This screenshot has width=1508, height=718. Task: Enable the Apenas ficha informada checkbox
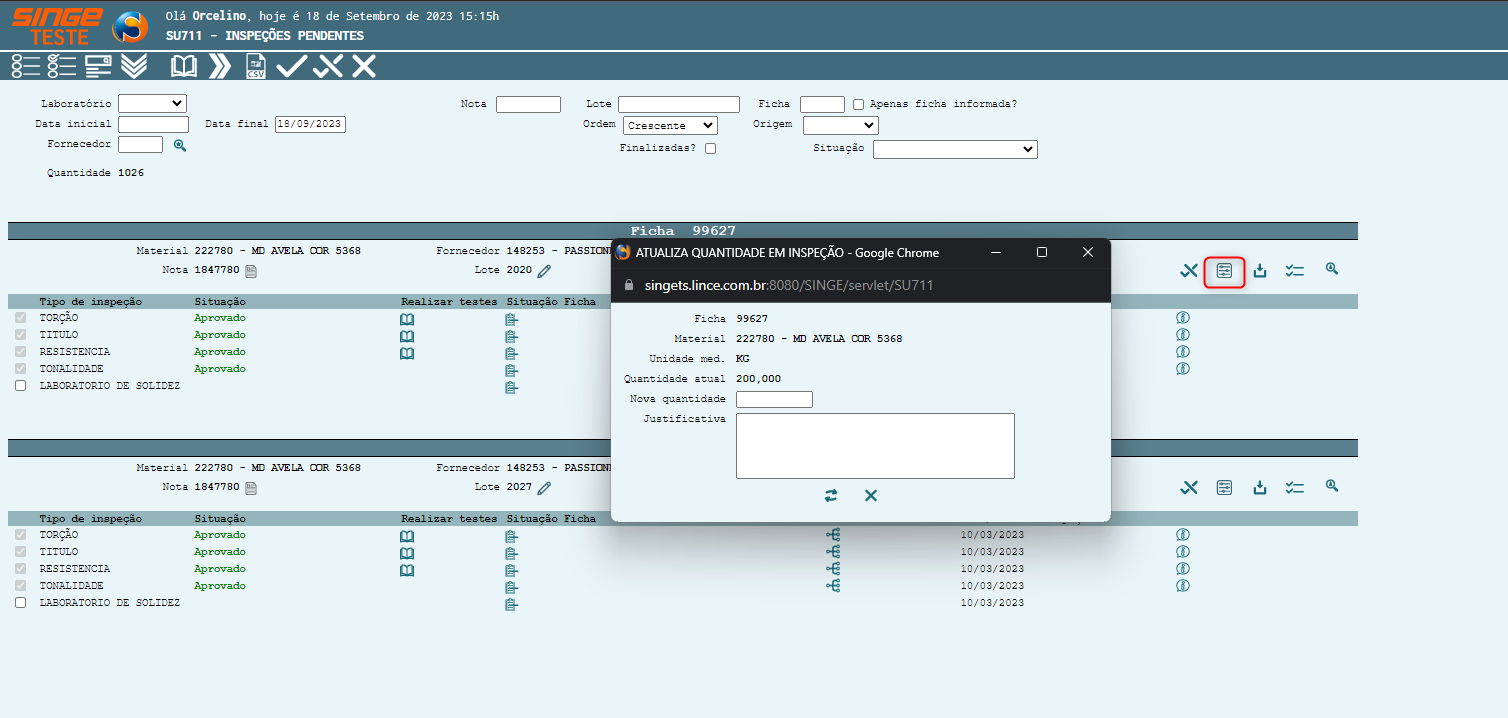(859, 104)
